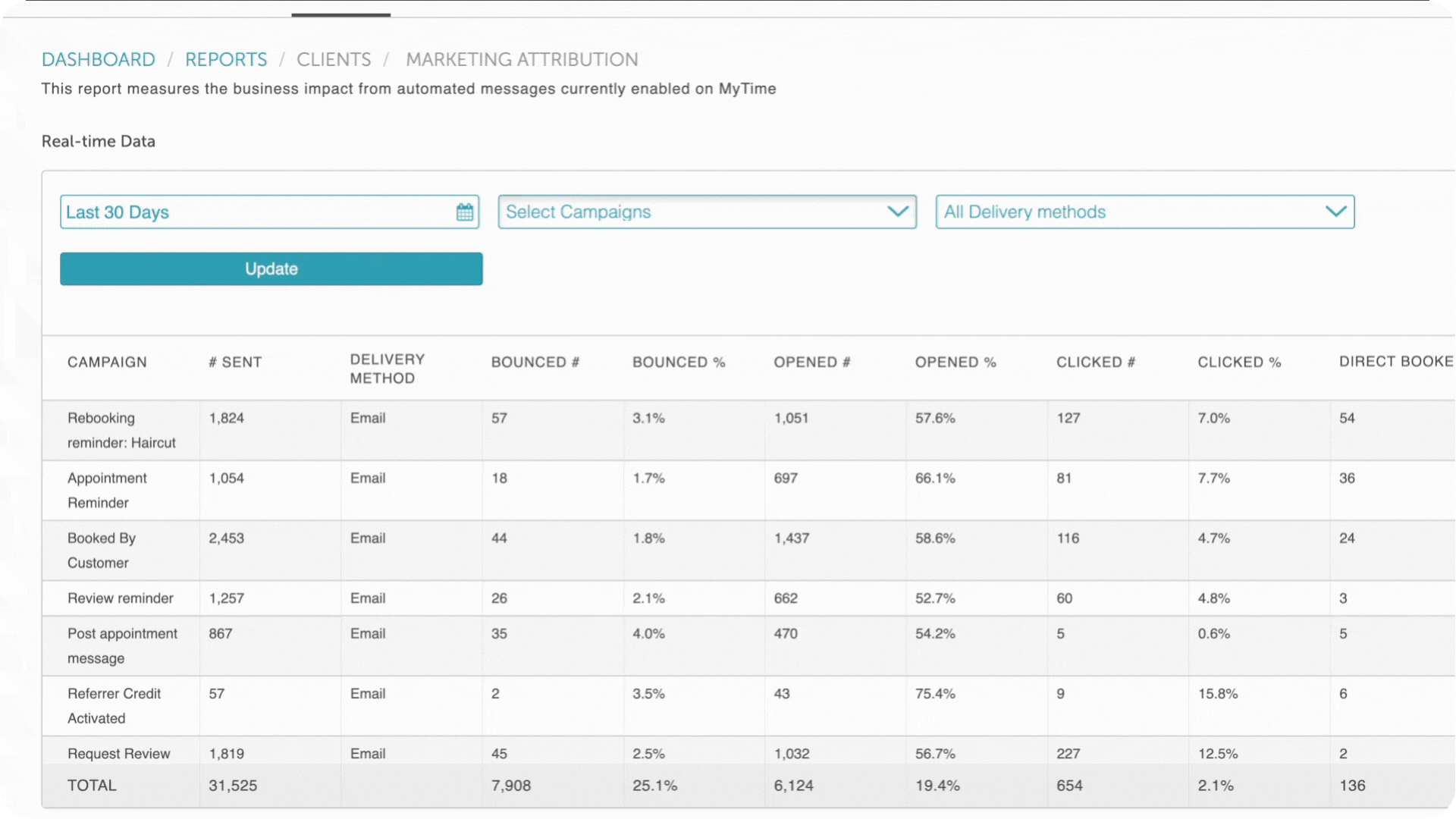This screenshot has height=819, width=1456.
Task: Click the 1,824 sent value
Action: click(x=227, y=418)
